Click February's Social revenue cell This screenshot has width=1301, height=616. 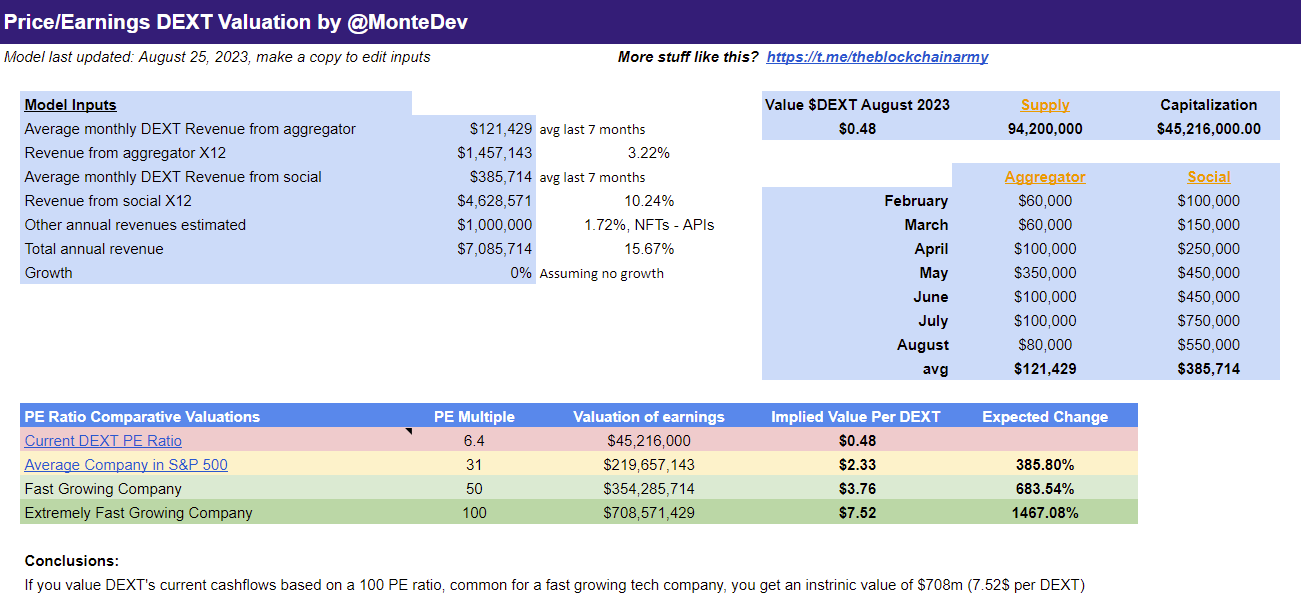[x=1208, y=200]
